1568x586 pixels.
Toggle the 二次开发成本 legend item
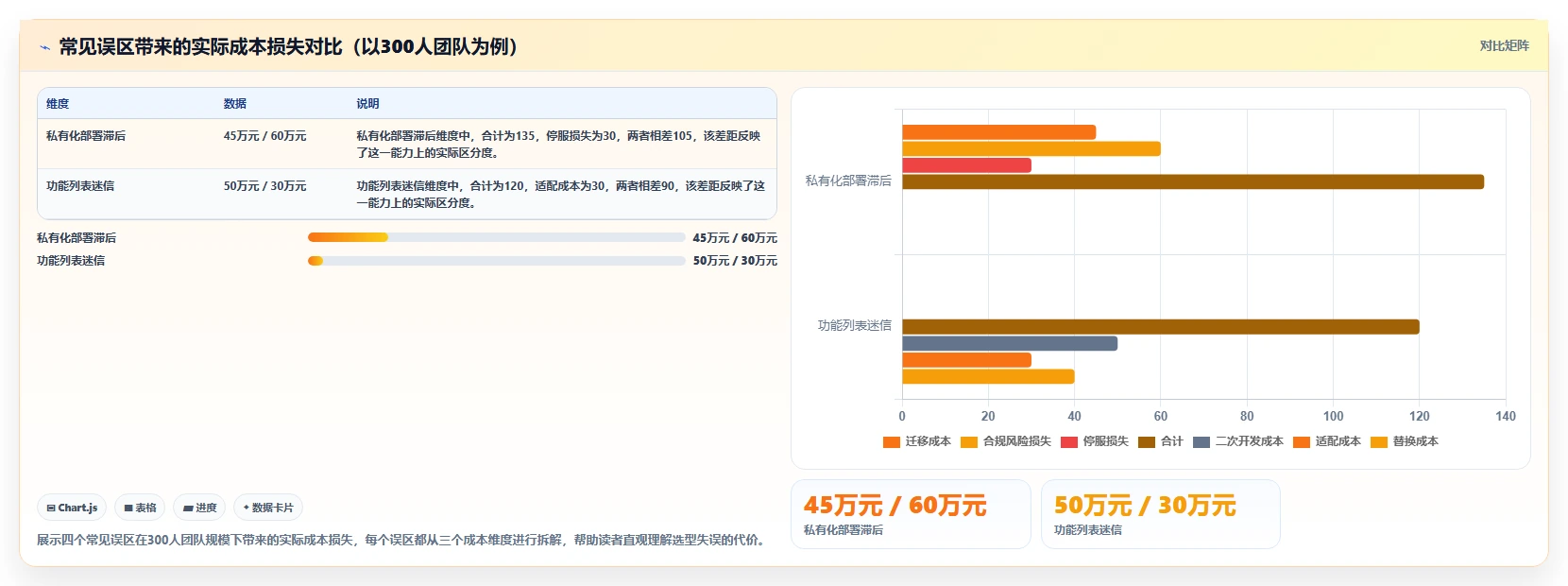click(x=1238, y=441)
